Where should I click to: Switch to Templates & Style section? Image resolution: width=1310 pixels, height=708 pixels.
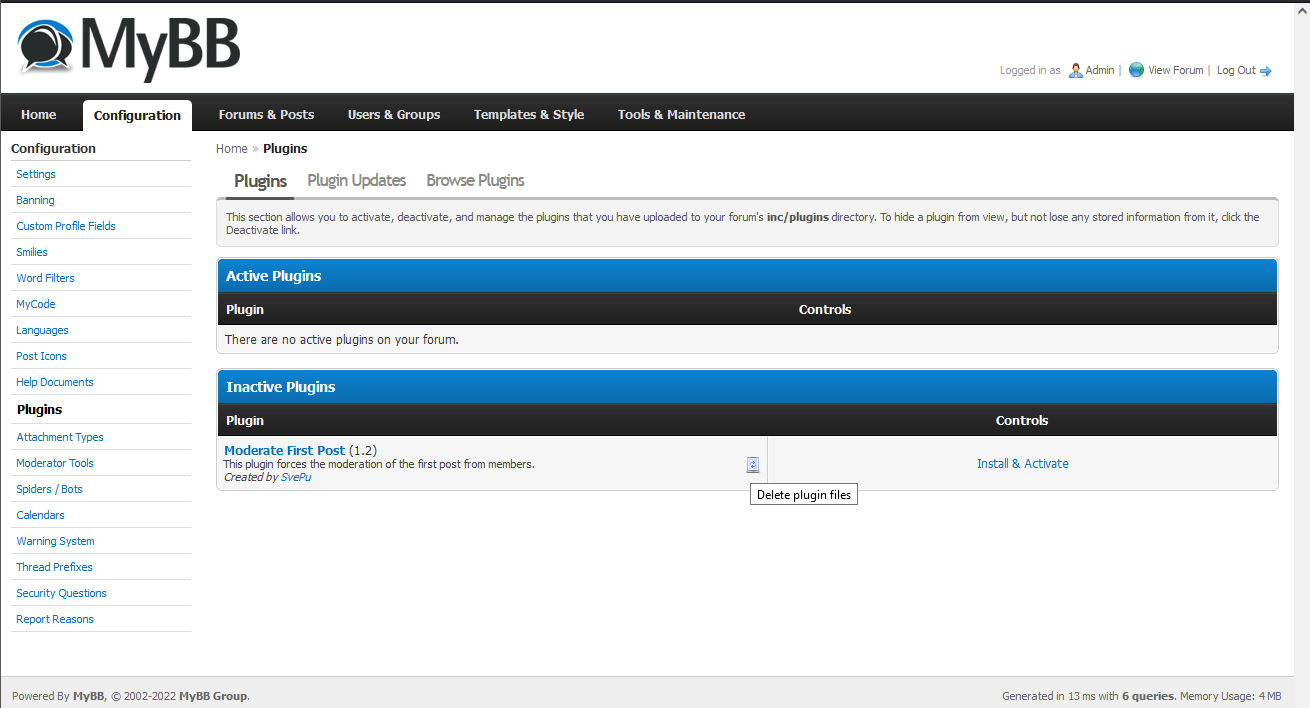(529, 115)
